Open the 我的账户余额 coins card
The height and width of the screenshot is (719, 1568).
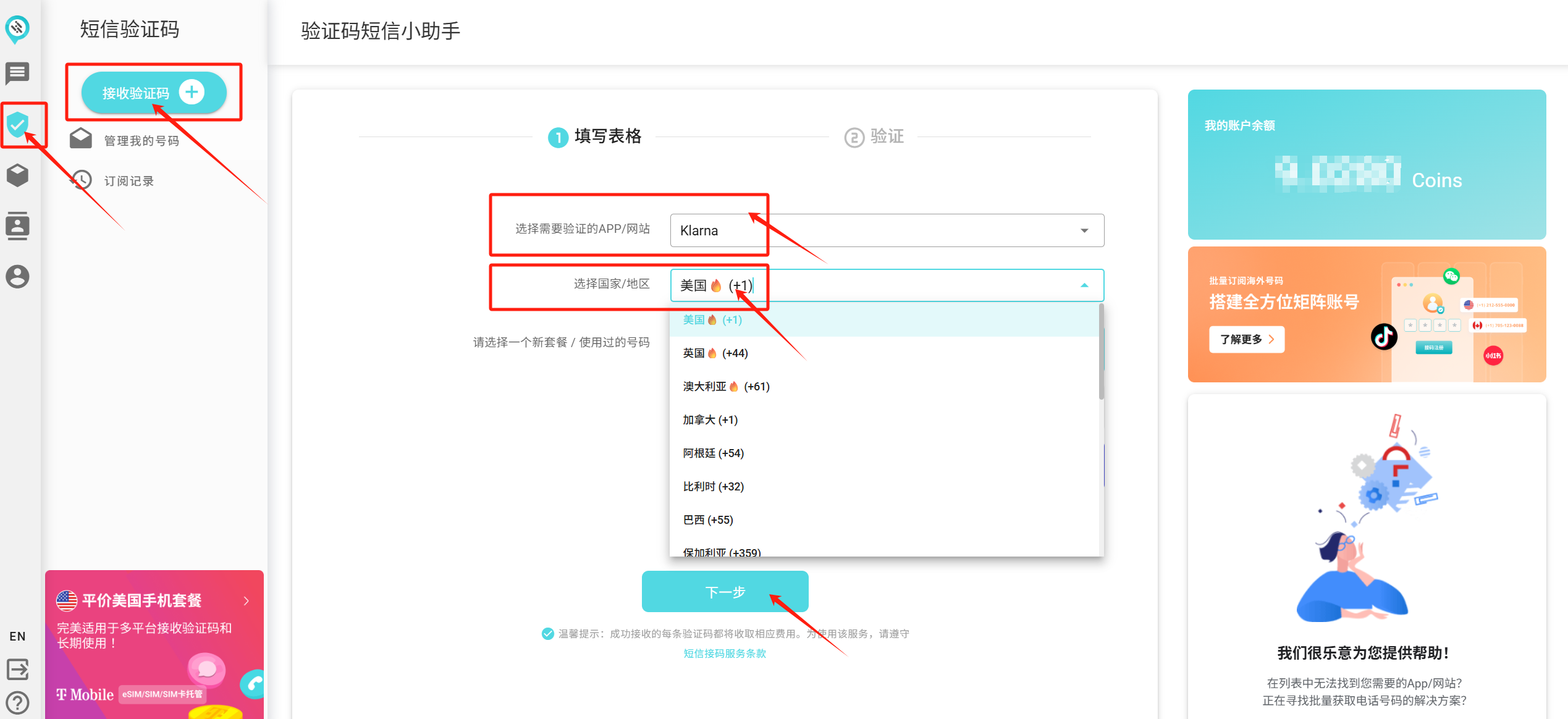[1367, 164]
